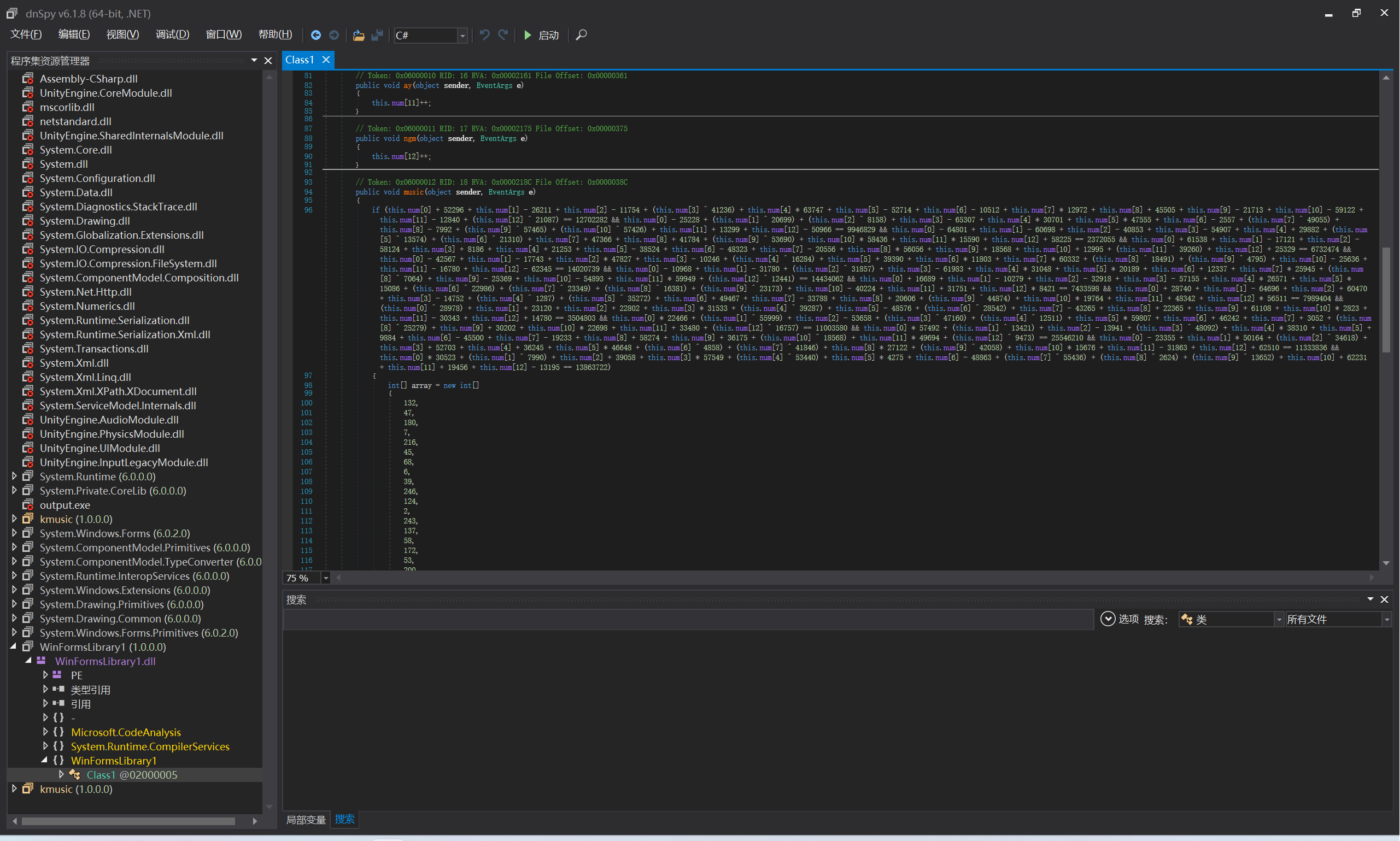The width and height of the screenshot is (1400, 841).
Task: Select UnityEngine.CoreModule.dll in the tree
Action: (x=106, y=93)
